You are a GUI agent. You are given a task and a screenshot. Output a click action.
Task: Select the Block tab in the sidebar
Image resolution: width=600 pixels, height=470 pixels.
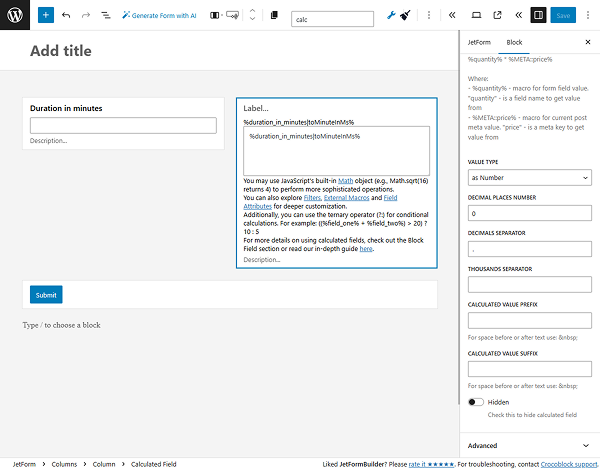tap(514, 43)
